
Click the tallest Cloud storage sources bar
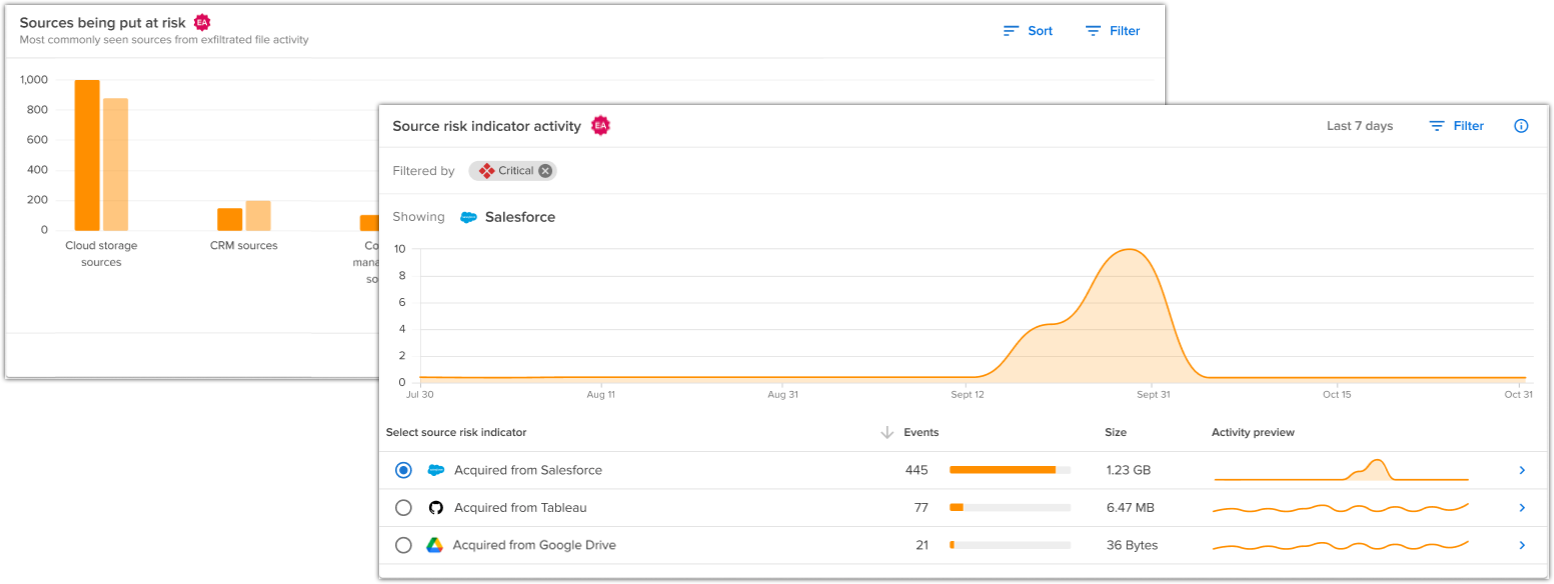[x=87, y=155]
